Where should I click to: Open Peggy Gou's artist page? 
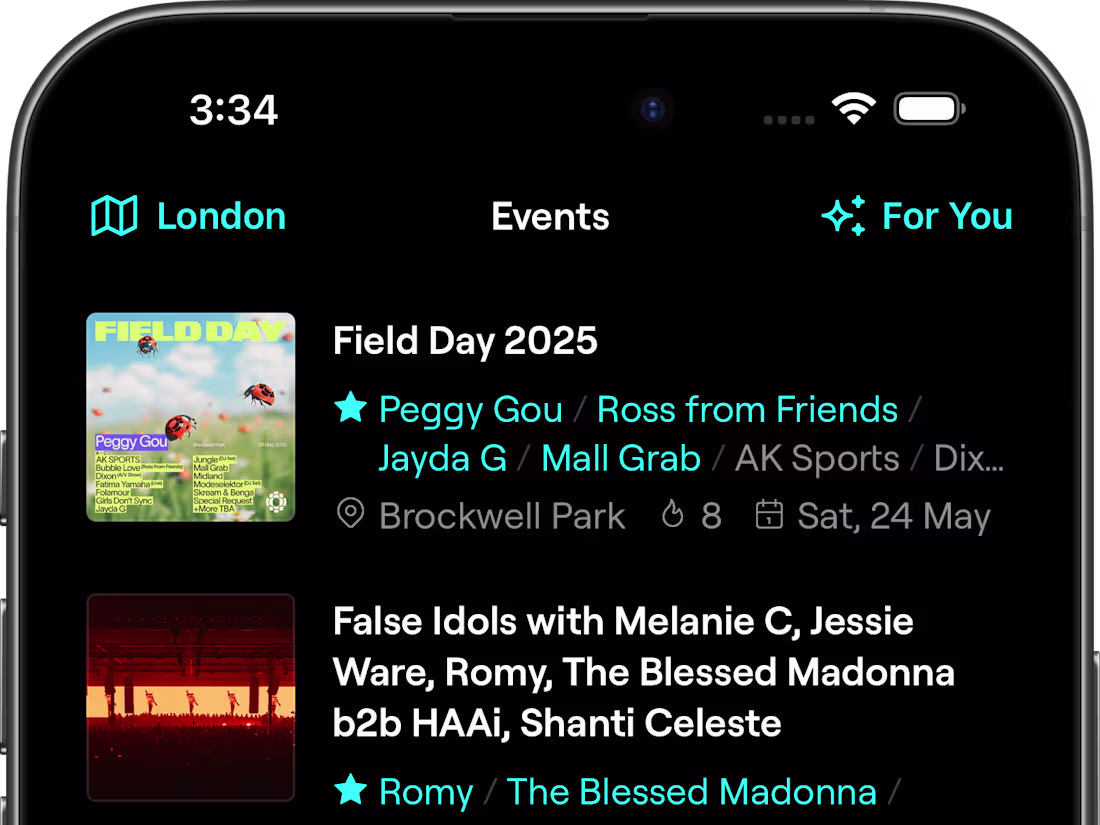coord(470,409)
